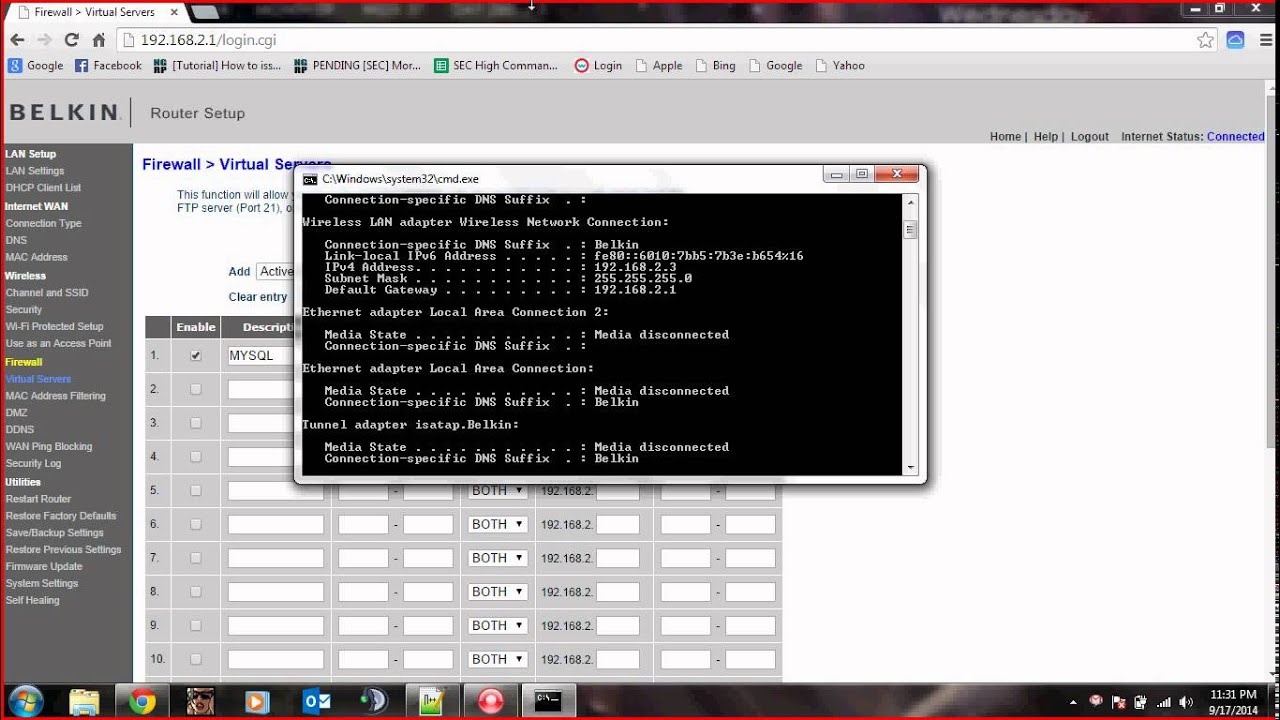Check the Enable box for row 4
The height and width of the screenshot is (720, 1280).
196,456
